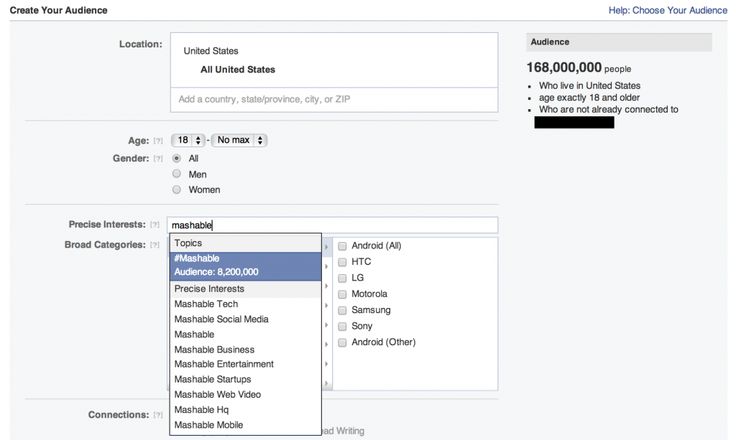The width and height of the screenshot is (736, 440).
Task: Check the Motorola checkbox
Action: [x=342, y=294]
